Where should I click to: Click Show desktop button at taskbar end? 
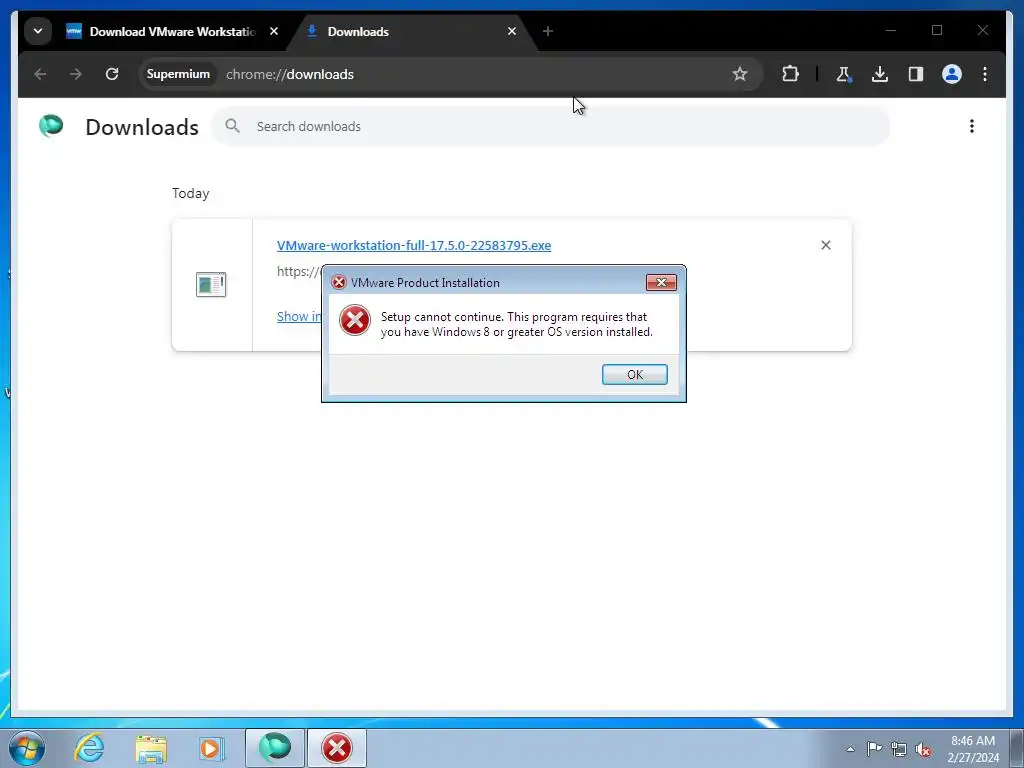coord(1018,748)
